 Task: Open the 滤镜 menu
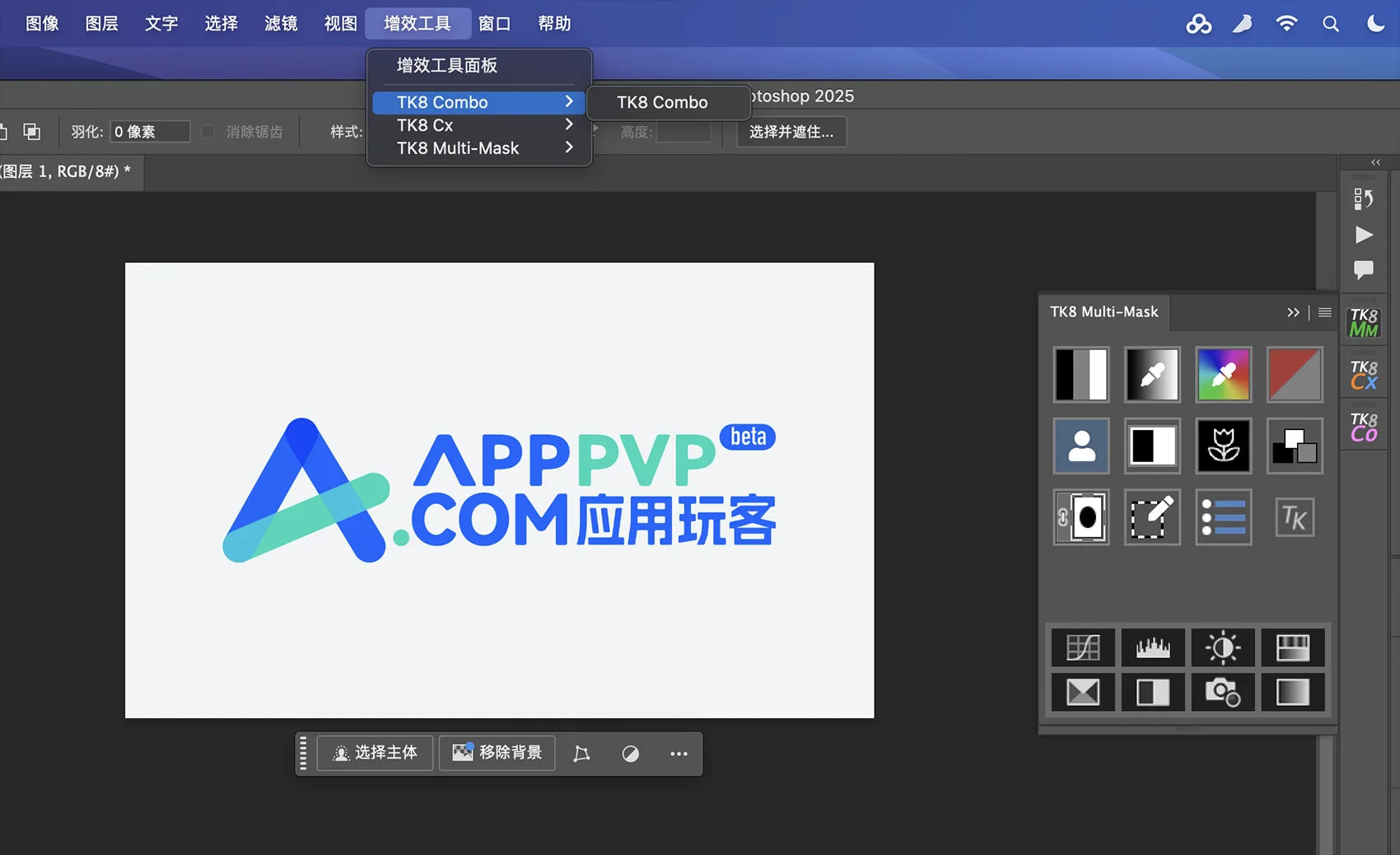281,24
